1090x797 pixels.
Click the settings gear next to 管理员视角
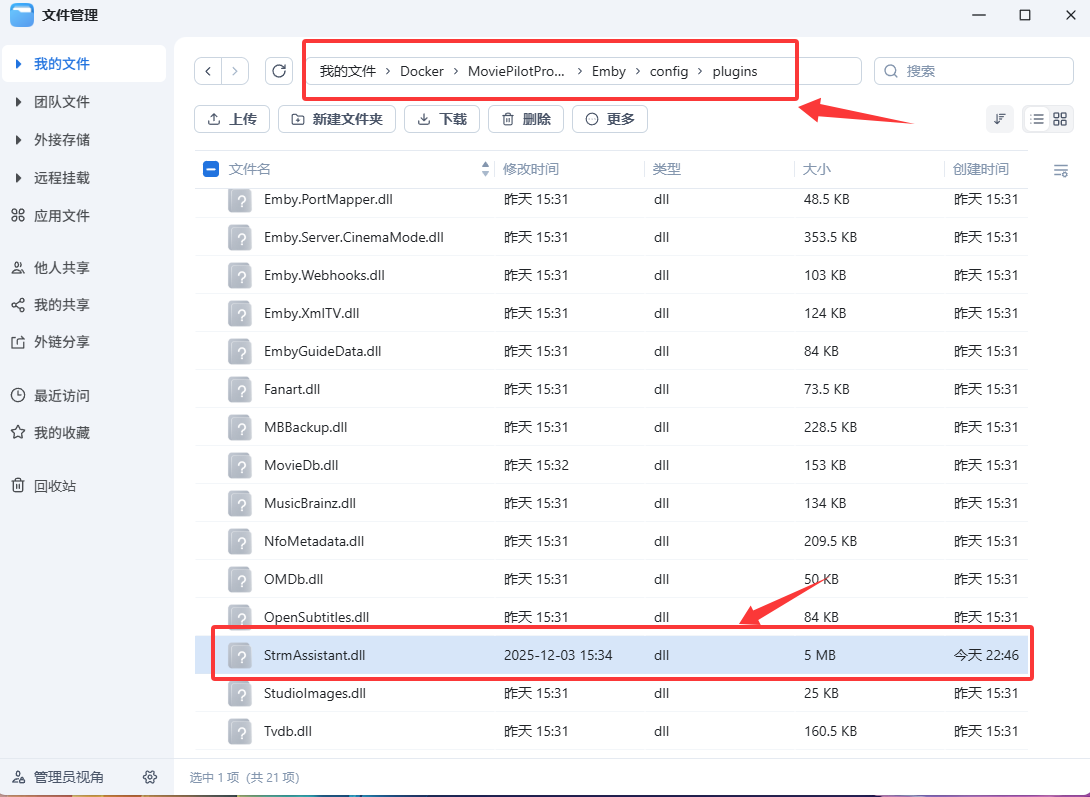[x=150, y=777]
